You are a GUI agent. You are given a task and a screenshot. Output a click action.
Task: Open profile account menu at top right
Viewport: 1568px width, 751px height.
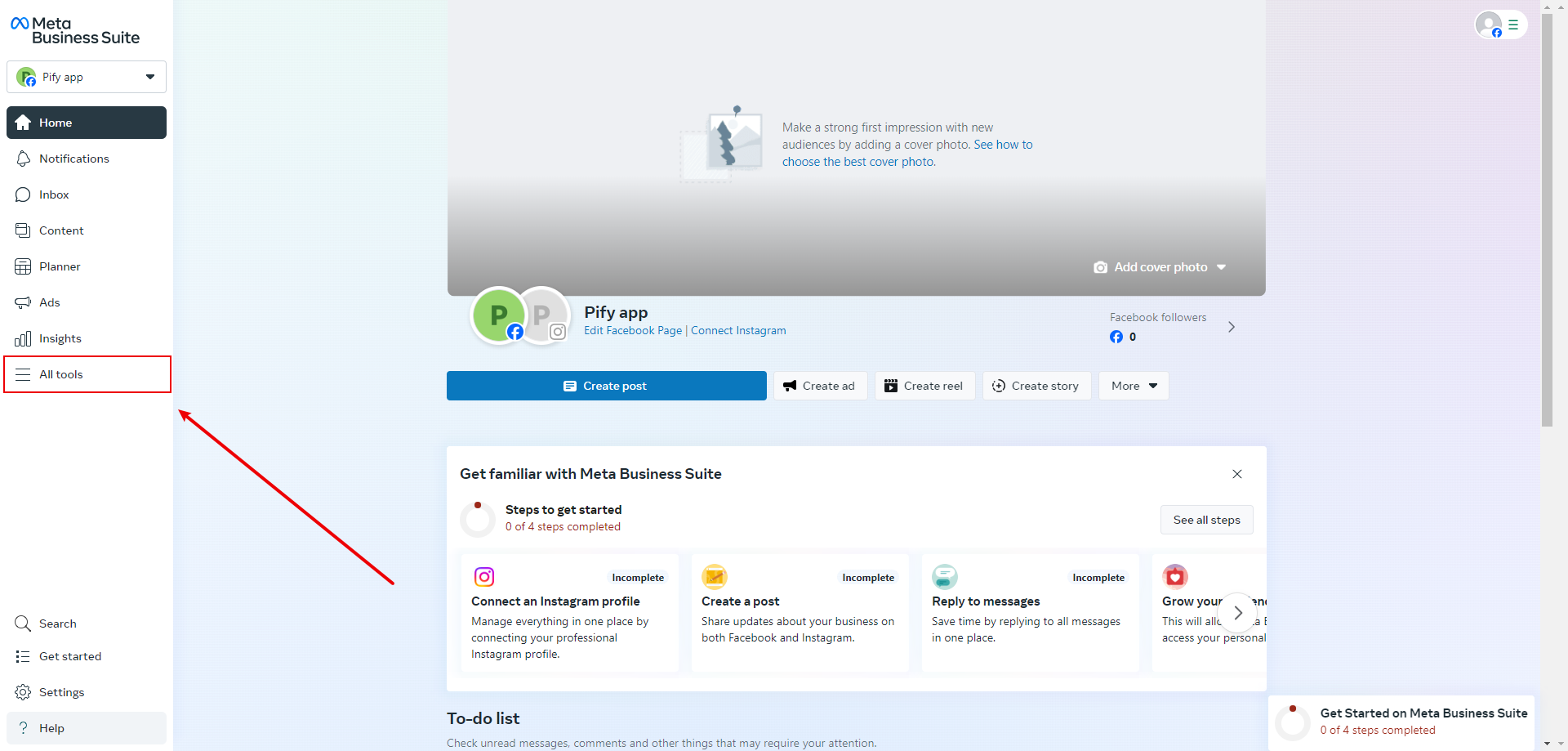click(1500, 25)
